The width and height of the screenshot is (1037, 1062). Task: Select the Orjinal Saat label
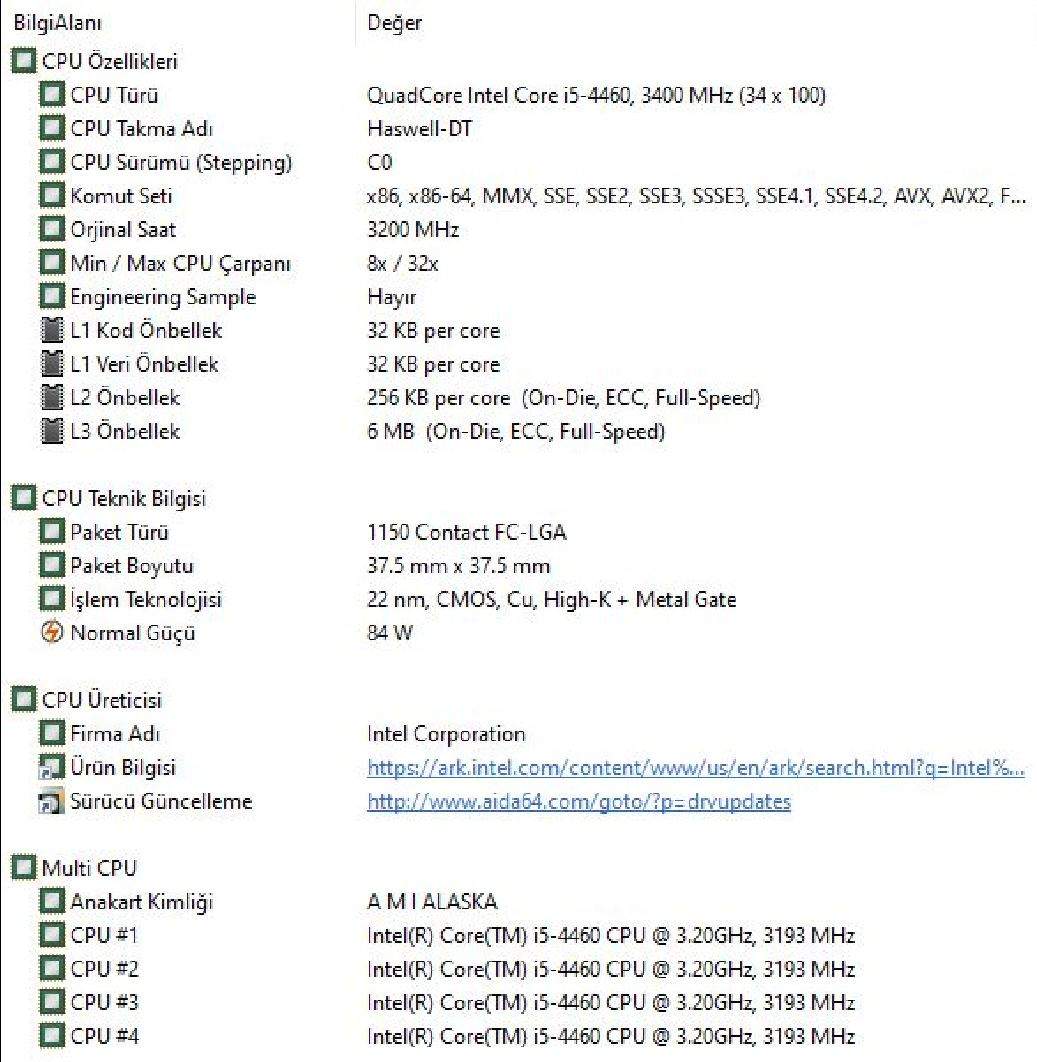tap(123, 230)
